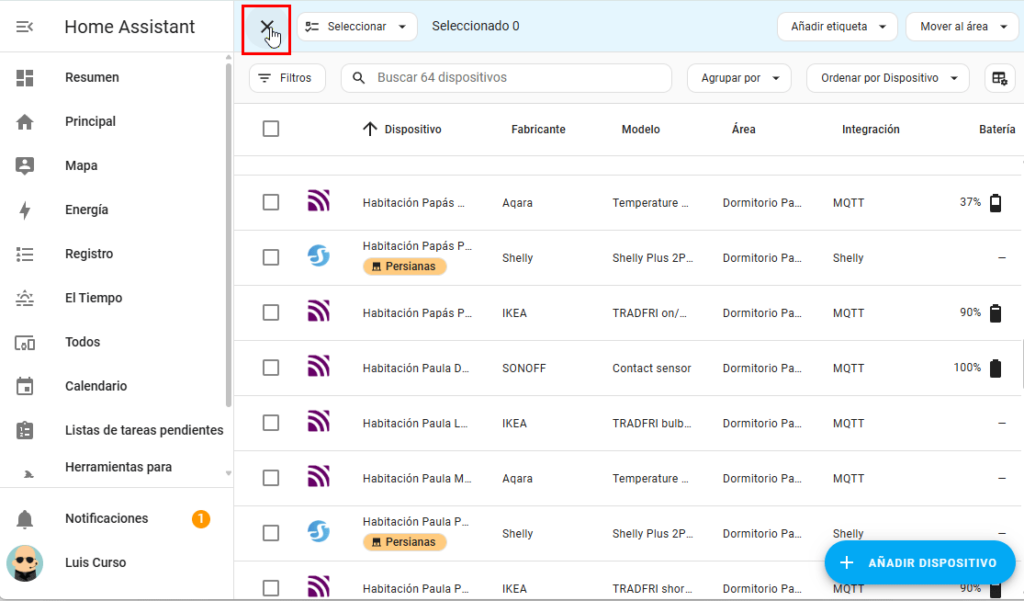Check the Aqara Habitación Papás device row
The image size is (1024, 601).
(x=271, y=202)
